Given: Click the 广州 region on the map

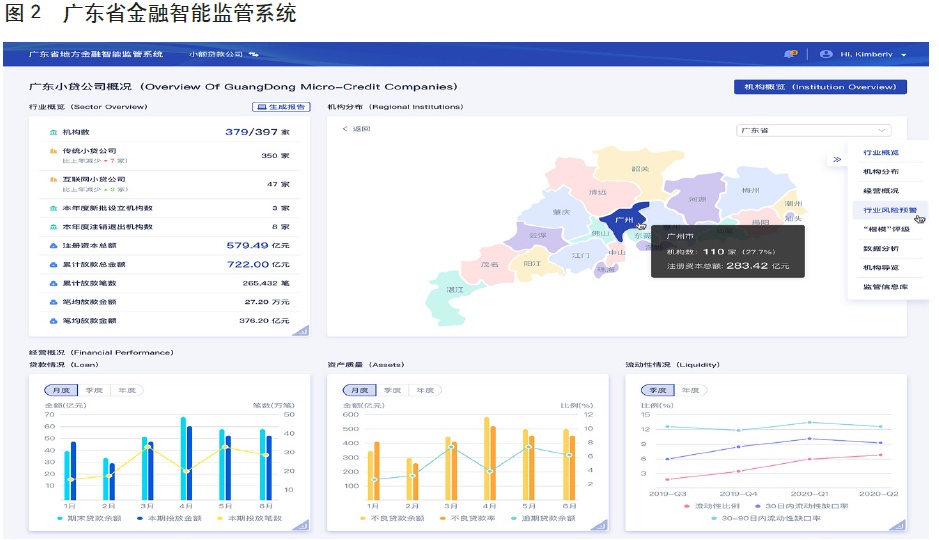Looking at the screenshot, I should pos(623,220).
